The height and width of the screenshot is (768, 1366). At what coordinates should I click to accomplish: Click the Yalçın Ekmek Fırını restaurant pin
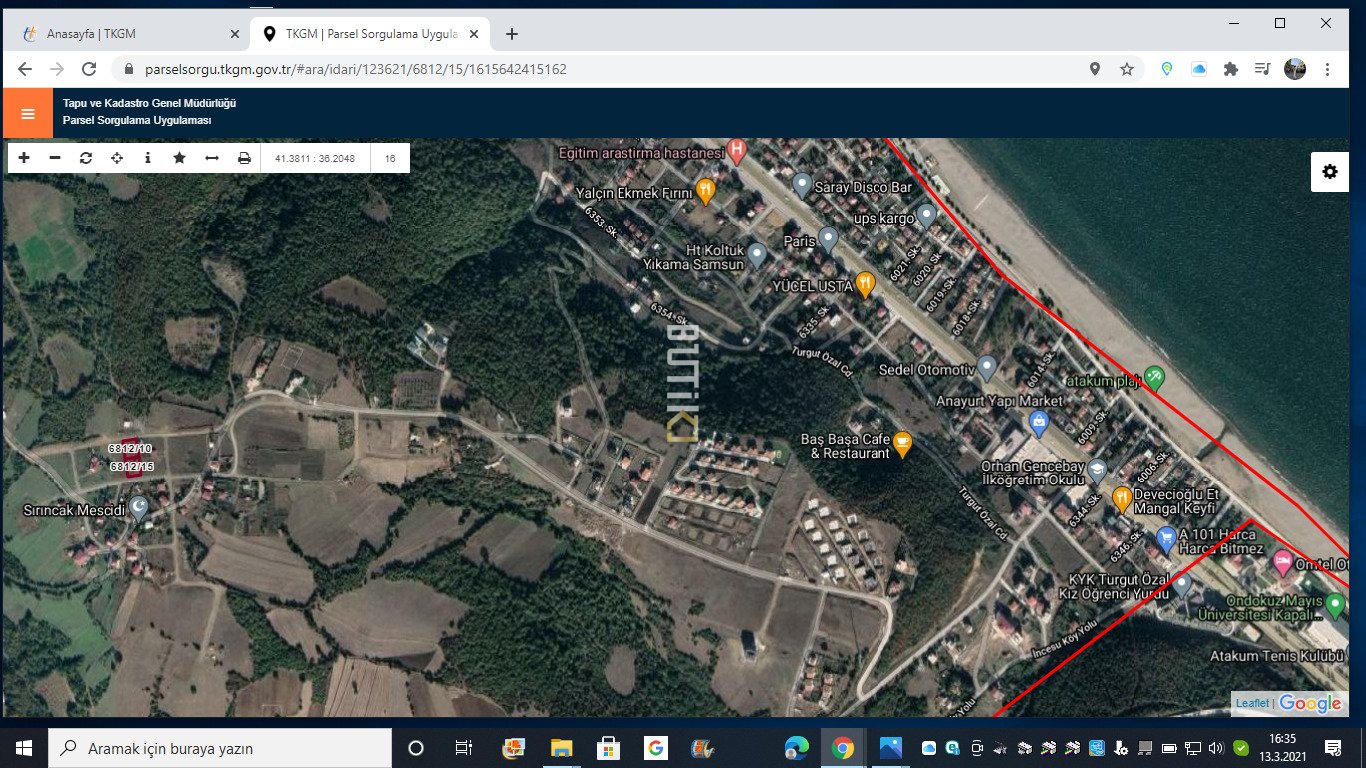point(706,191)
